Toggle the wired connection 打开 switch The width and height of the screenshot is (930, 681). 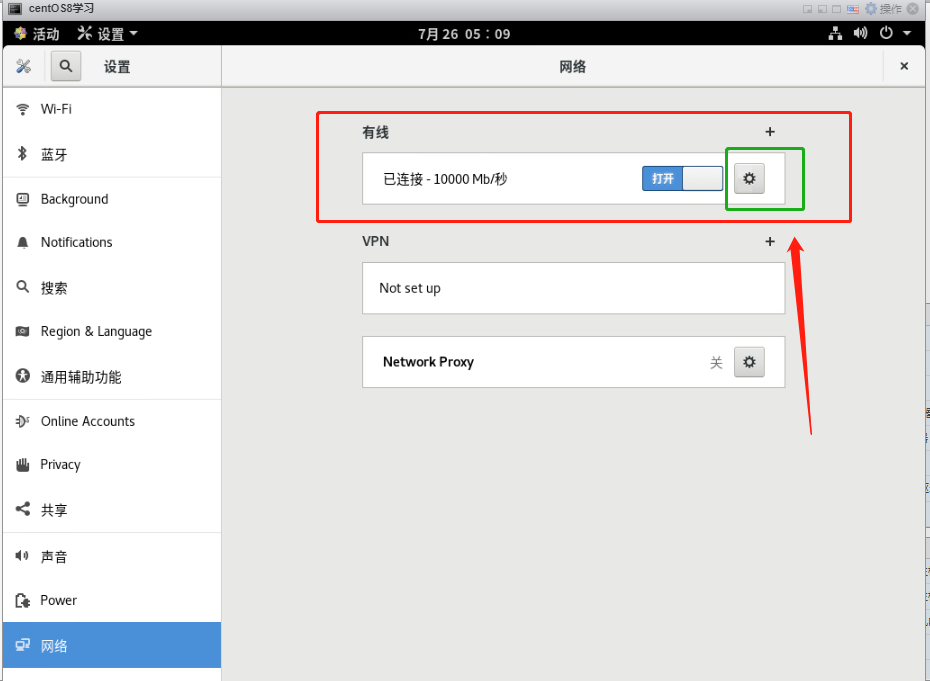682,179
